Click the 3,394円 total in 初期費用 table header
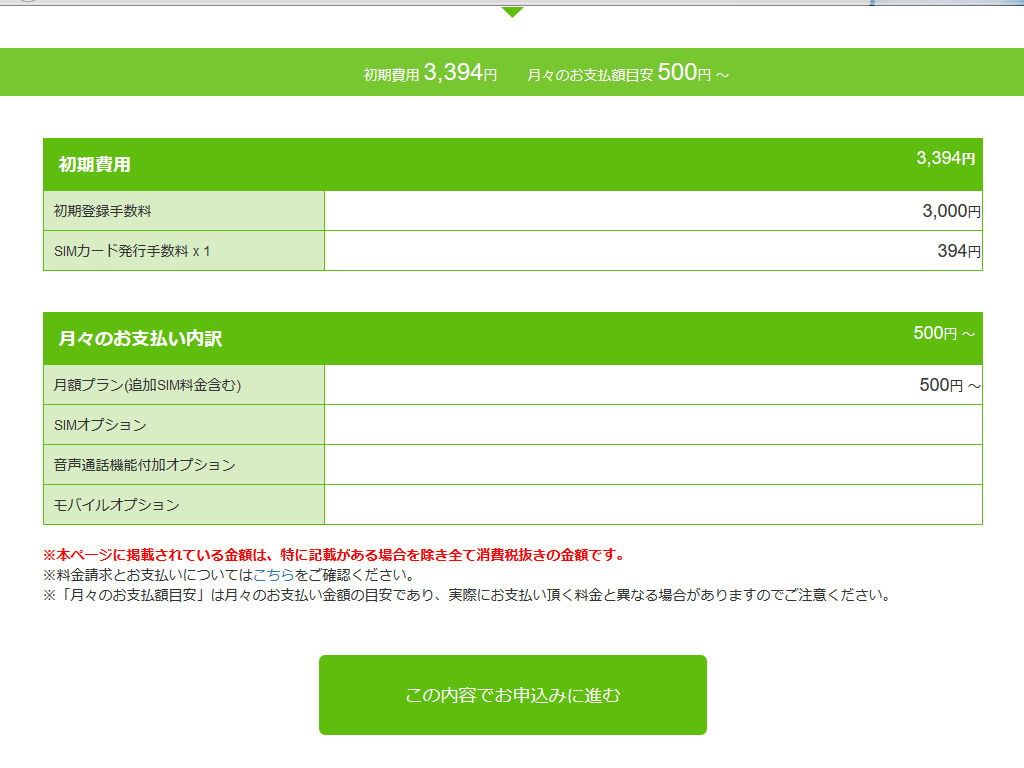 [946, 158]
